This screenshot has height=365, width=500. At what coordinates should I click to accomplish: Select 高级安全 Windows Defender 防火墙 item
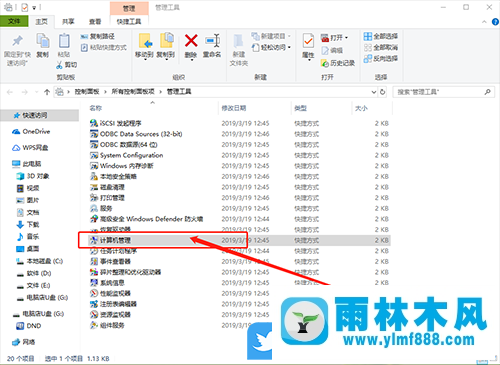click(x=151, y=219)
